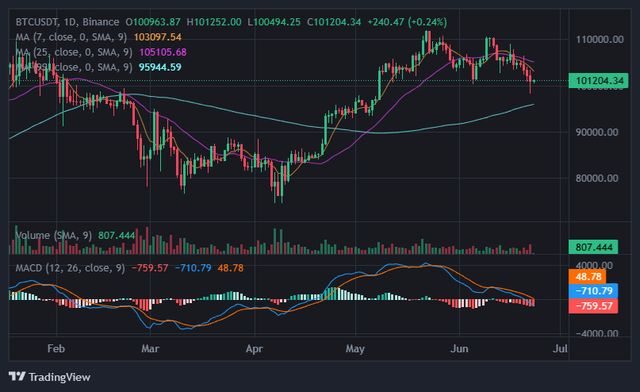The height and width of the screenshot is (392, 640).
Task: Click the signal value 48.78 in MACD legend
Action: (x=231, y=268)
